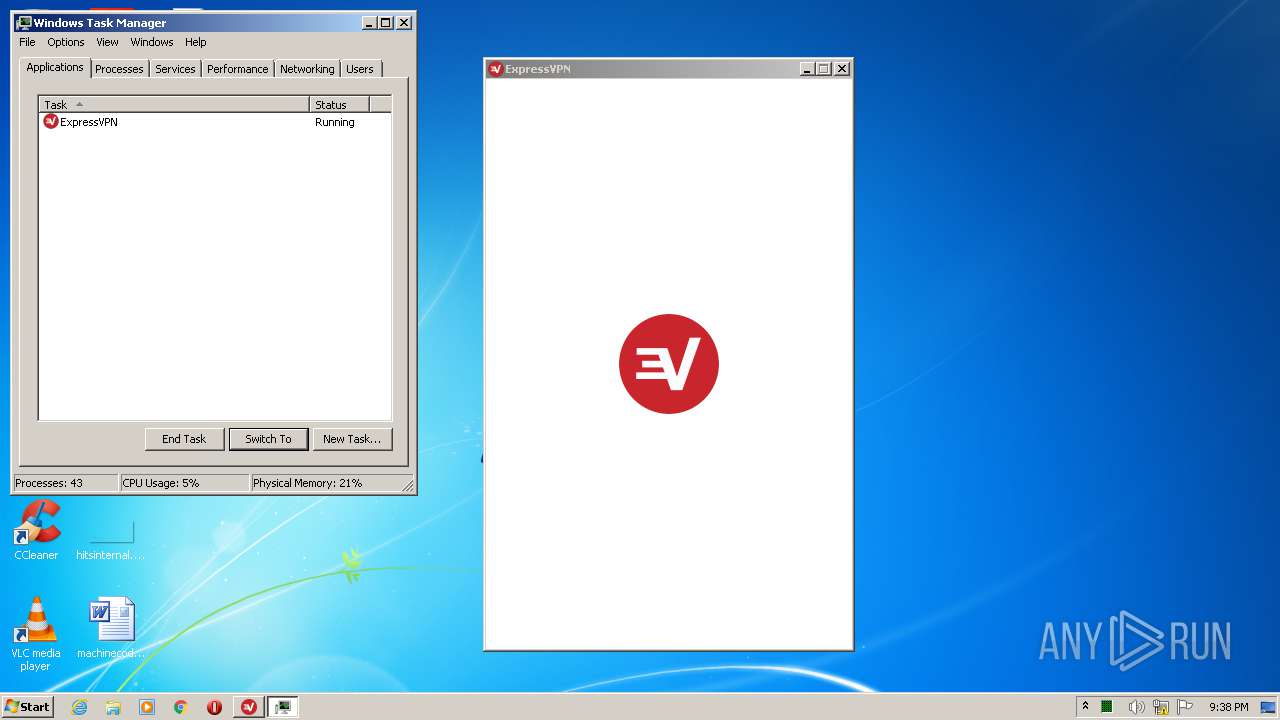Image resolution: width=1280 pixels, height=720 pixels.
Task: Show hidden tray icons arrow
Action: [x=1085, y=707]
